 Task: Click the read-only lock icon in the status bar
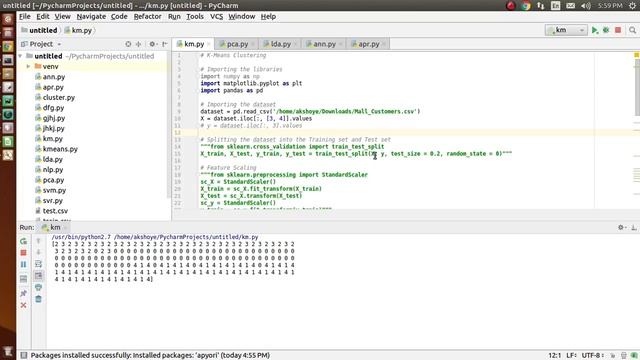pyautogui.click(x=613, y=356)
